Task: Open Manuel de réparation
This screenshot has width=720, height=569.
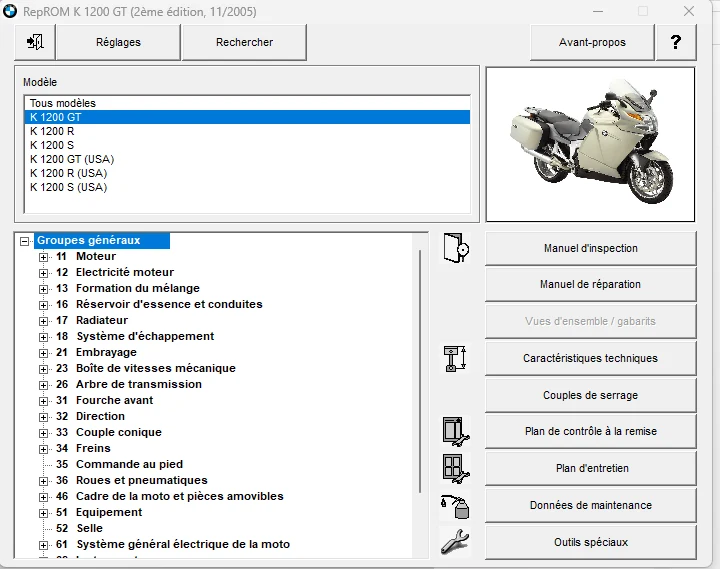Action: click(x=591, y=284)
